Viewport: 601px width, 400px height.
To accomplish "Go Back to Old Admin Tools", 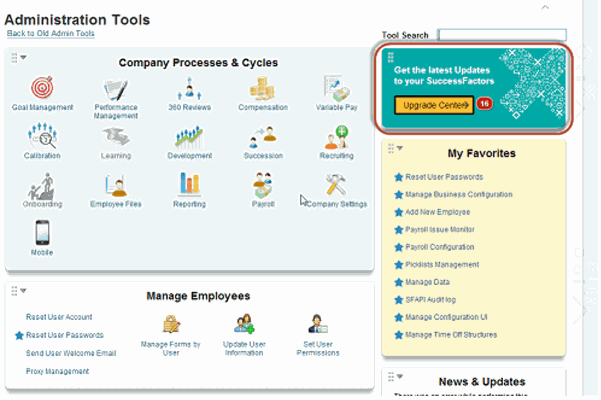I will pyautogui.click(x=50, y=34).
